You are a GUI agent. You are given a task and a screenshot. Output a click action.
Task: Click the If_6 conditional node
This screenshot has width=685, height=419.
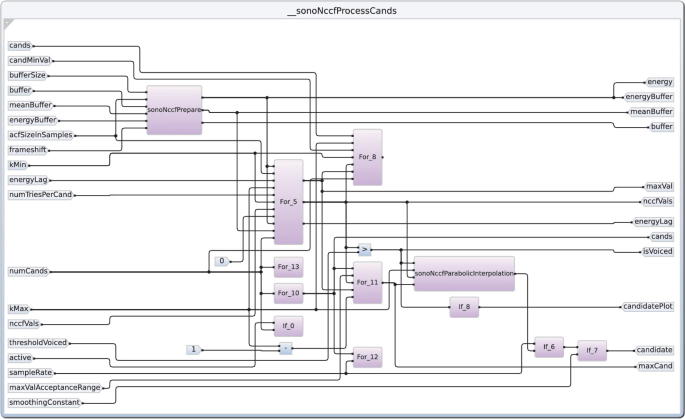coord(549,350)
